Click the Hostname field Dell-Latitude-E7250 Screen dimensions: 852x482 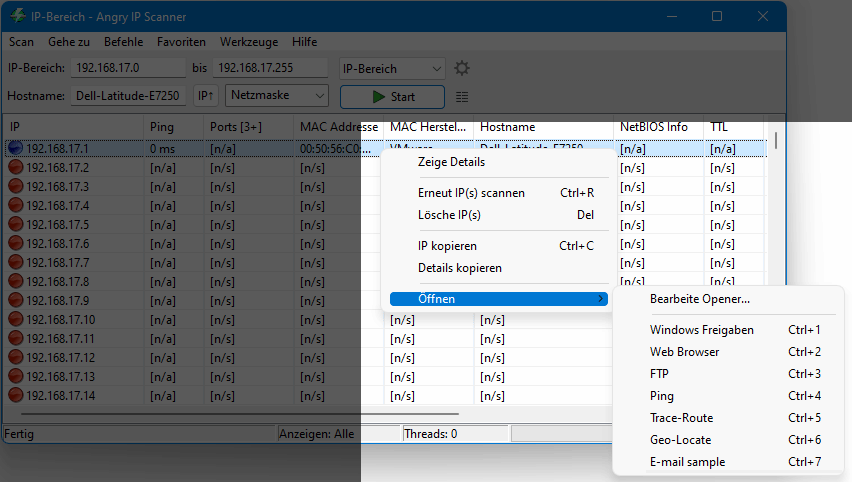coord(128,96)
